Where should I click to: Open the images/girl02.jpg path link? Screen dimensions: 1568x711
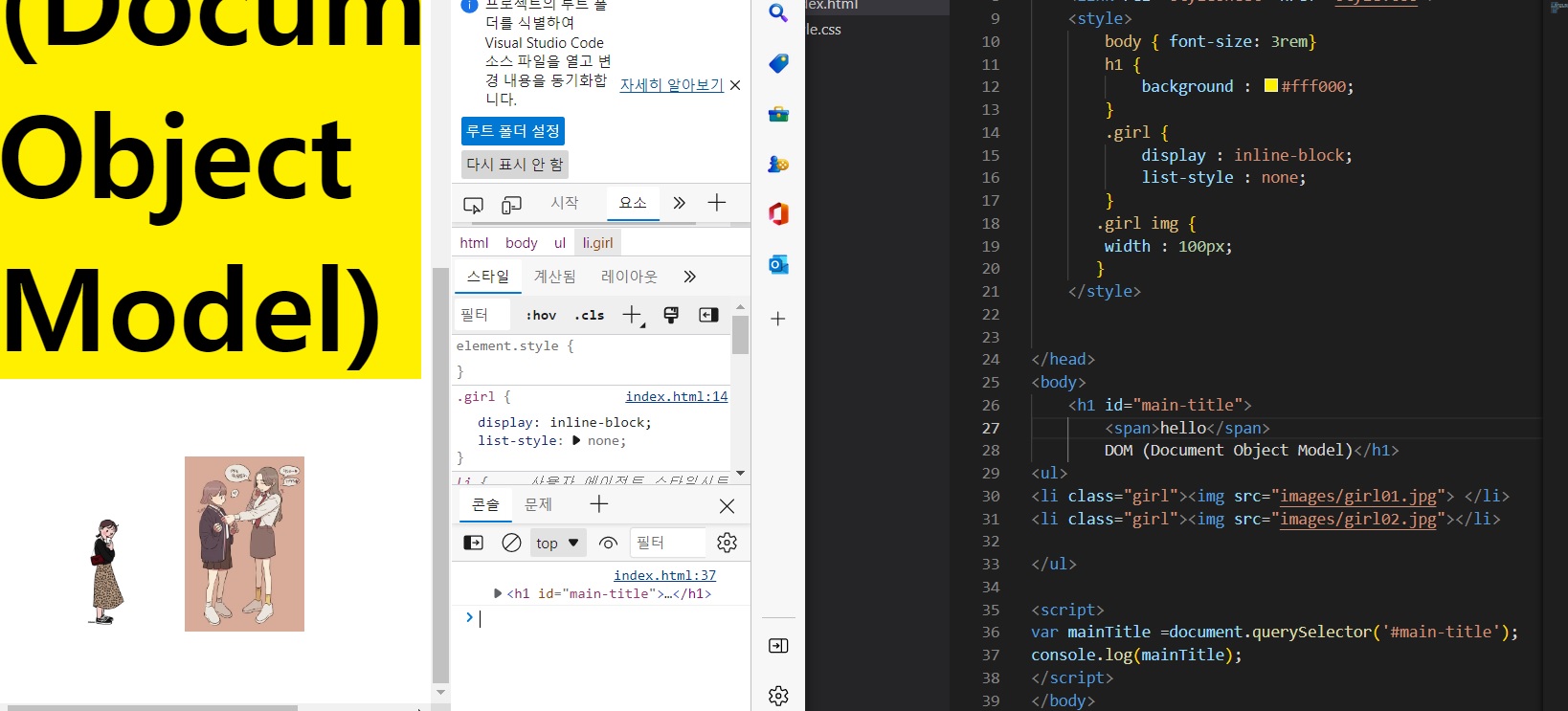1358,519
